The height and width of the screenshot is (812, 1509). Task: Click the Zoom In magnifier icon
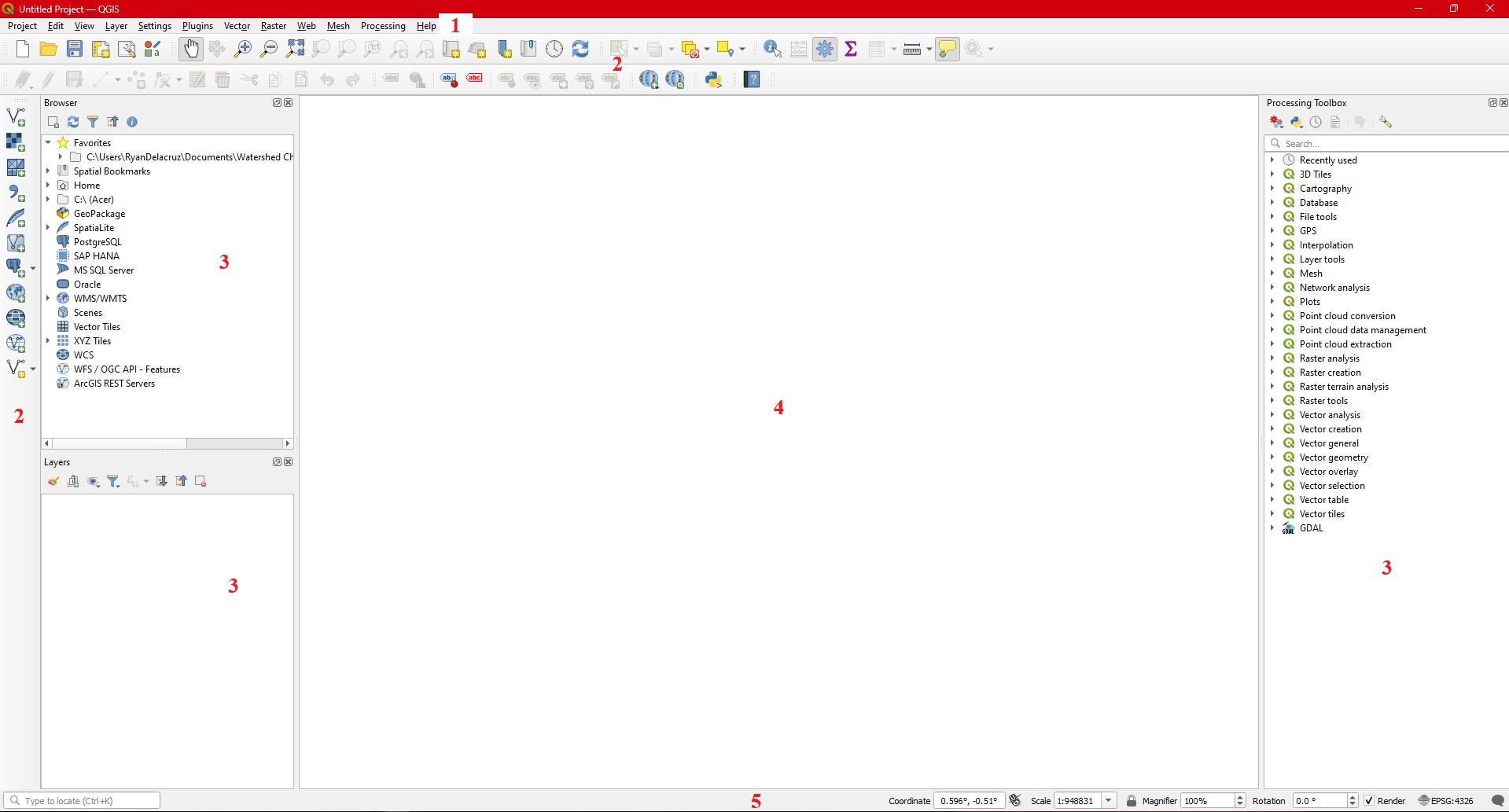coord(243,49)
